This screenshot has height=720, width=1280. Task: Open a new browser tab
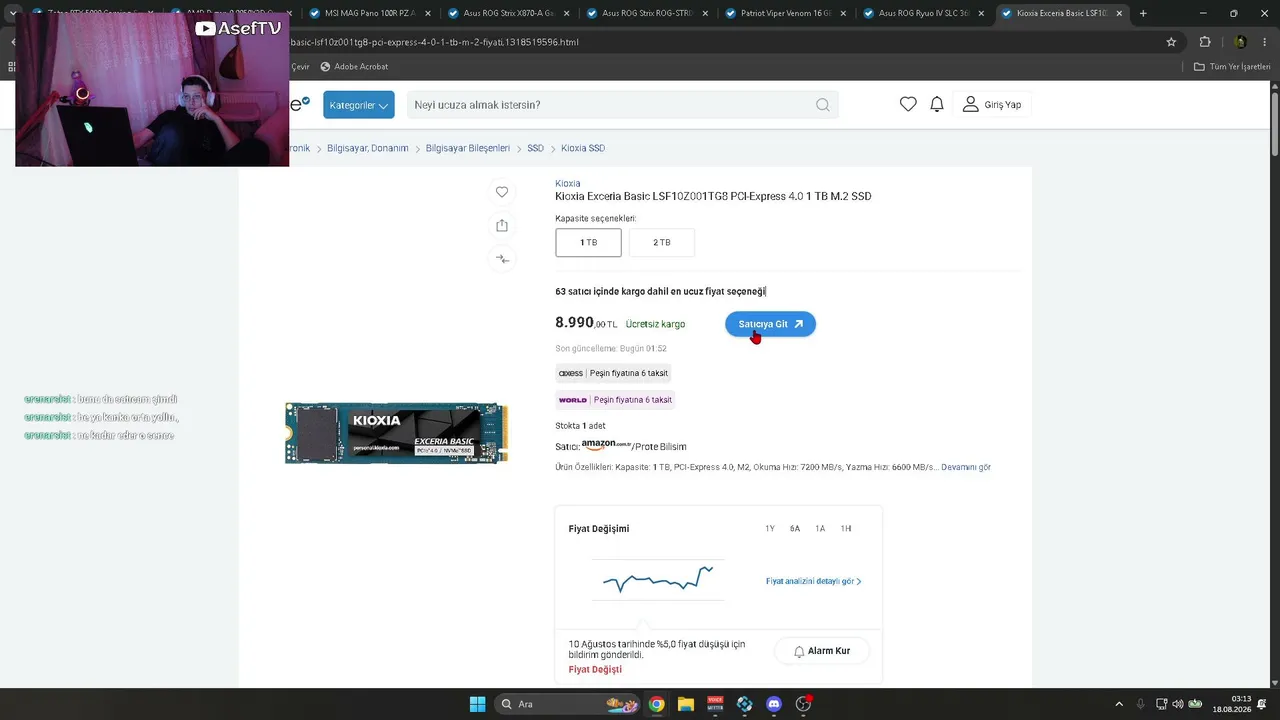point(1143,13)
